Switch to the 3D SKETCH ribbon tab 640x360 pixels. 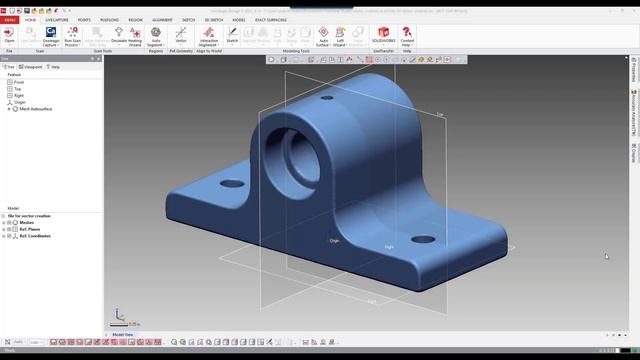pos(213,20)
